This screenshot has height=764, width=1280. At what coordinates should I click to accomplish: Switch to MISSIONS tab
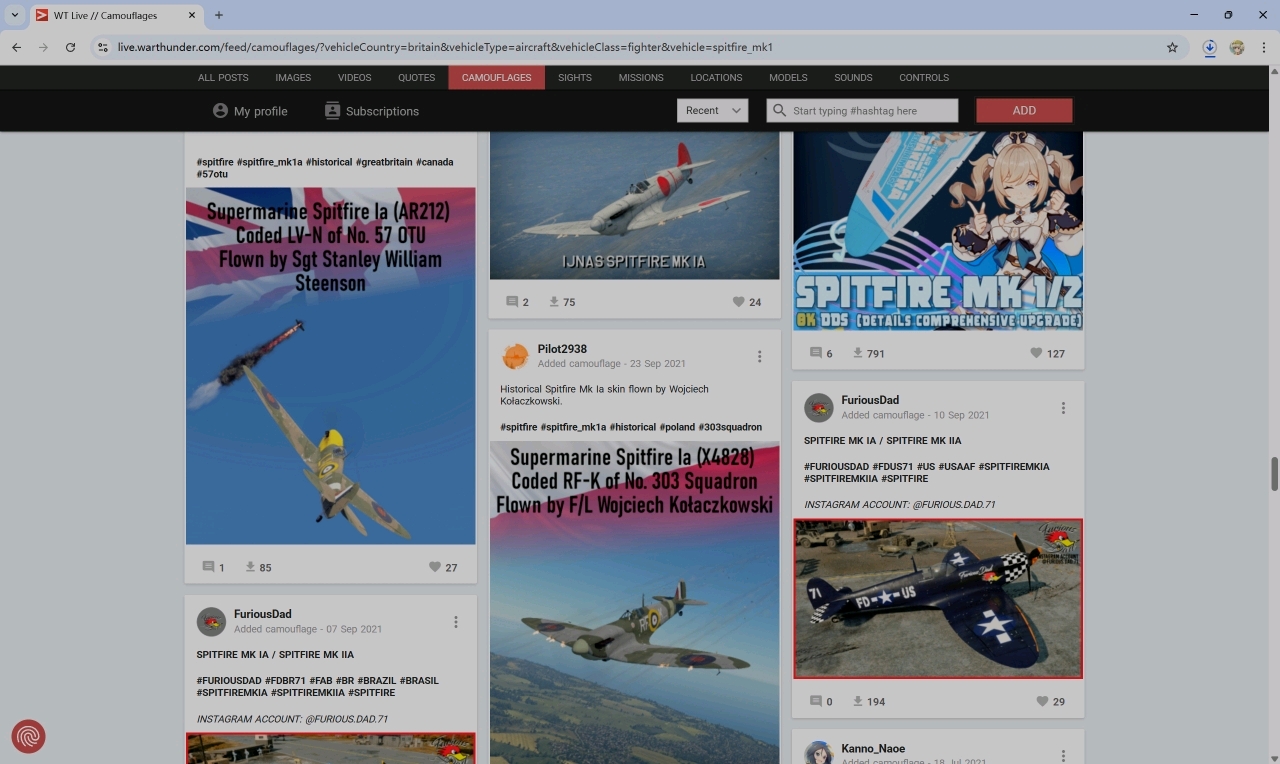point(641,77)
